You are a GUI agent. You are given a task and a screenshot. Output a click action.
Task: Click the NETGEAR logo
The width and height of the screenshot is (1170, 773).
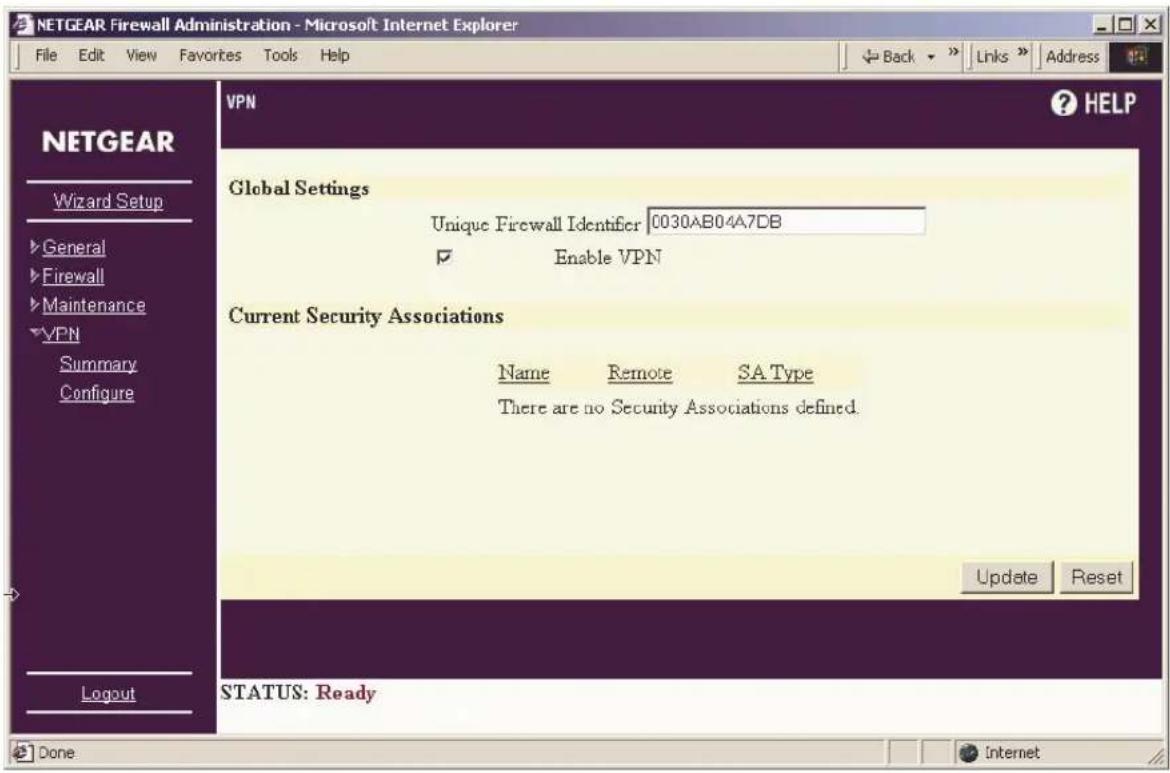coord(108,141)
